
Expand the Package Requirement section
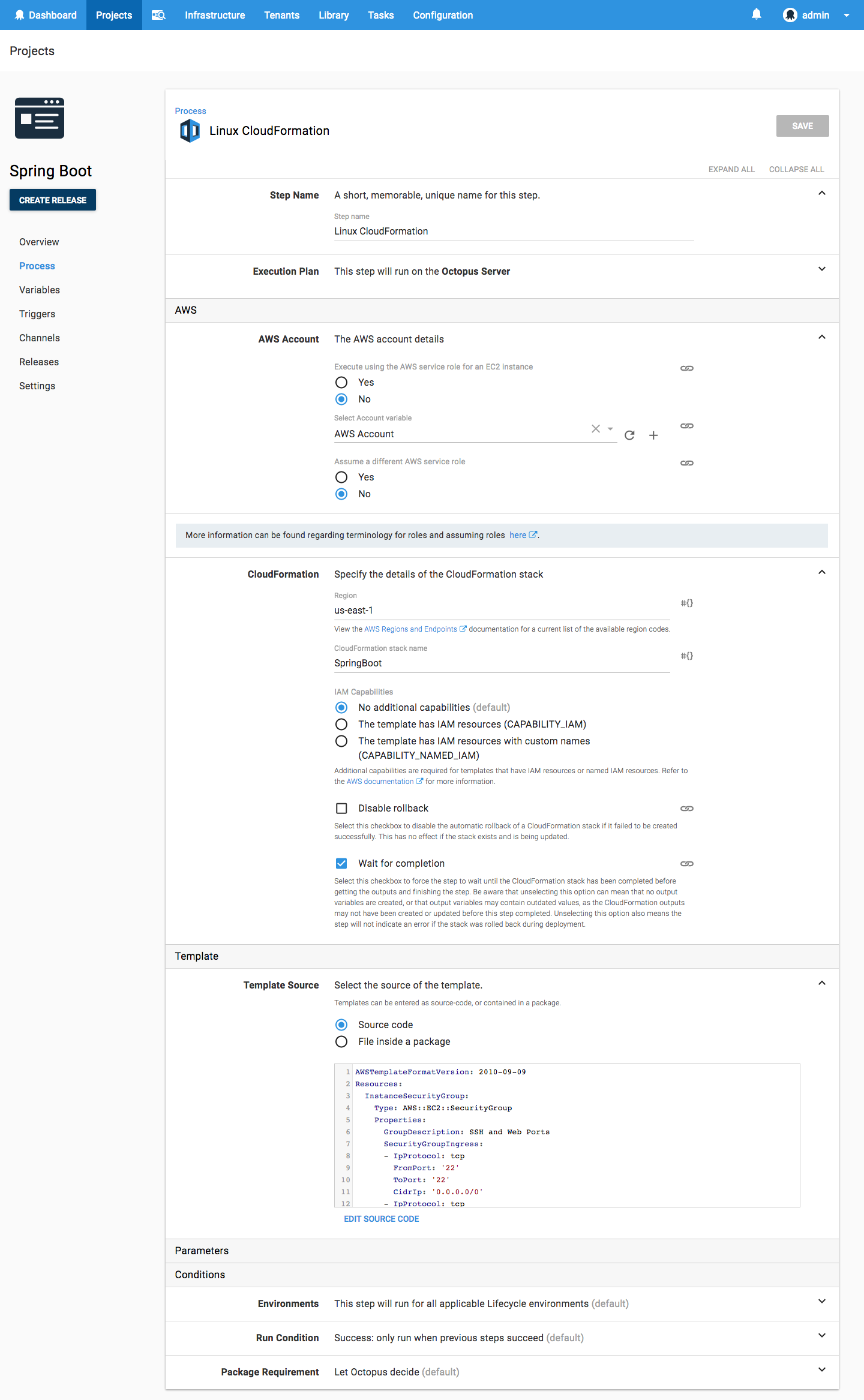822,1369
